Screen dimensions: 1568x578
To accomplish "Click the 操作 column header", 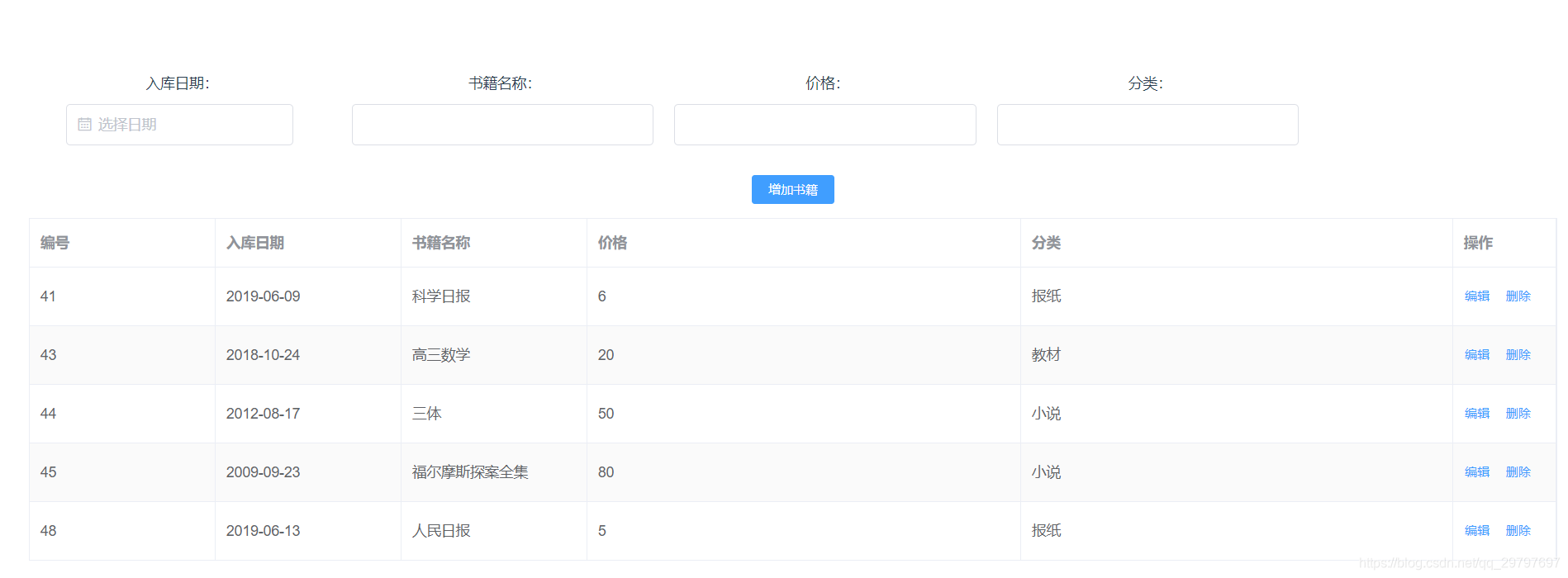I will tap(1504, 243).
